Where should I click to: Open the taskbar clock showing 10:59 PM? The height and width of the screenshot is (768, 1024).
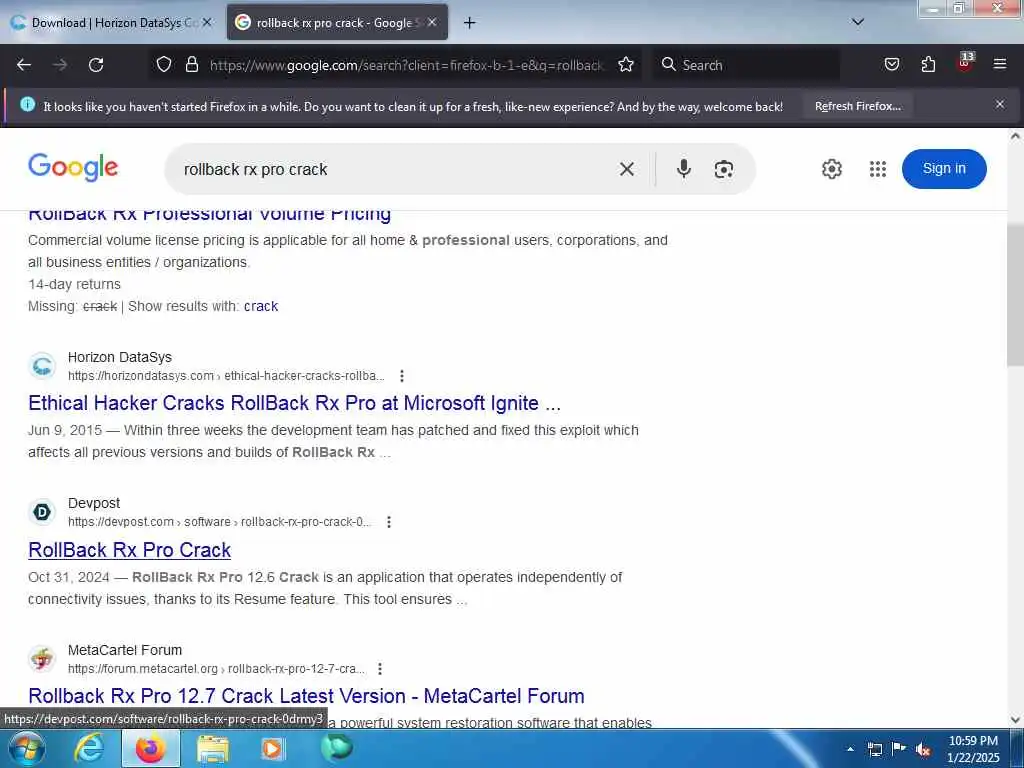pos(973,749)
